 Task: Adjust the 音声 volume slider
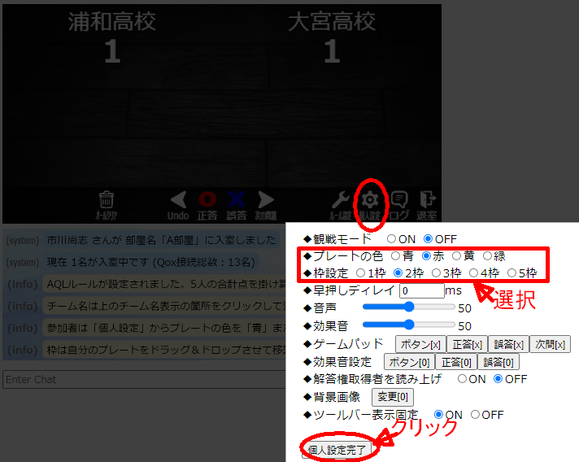pyautogui.click(x=409, y=307)
